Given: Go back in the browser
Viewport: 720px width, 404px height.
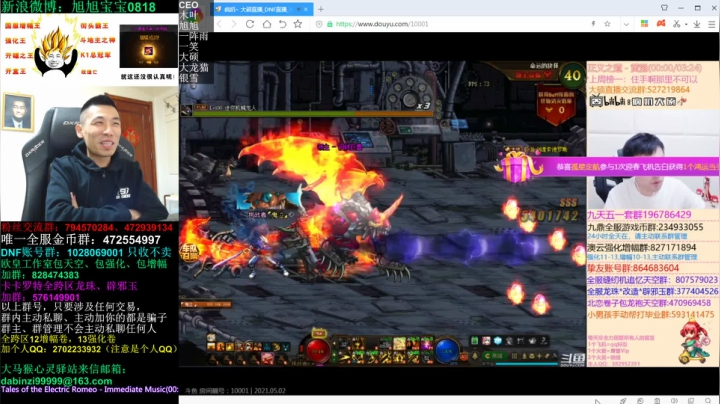Looking at the screenshot, I should 219,24.
